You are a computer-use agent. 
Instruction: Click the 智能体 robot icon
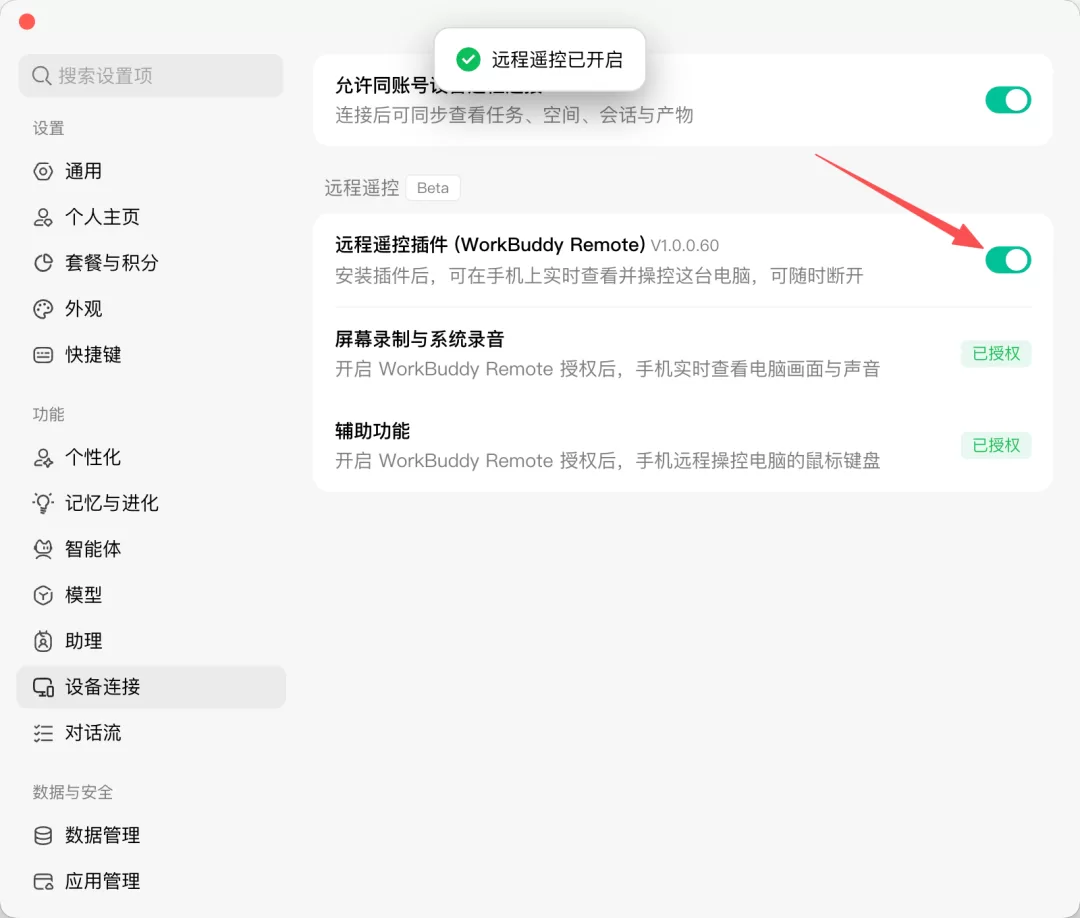tap(43, 550)
